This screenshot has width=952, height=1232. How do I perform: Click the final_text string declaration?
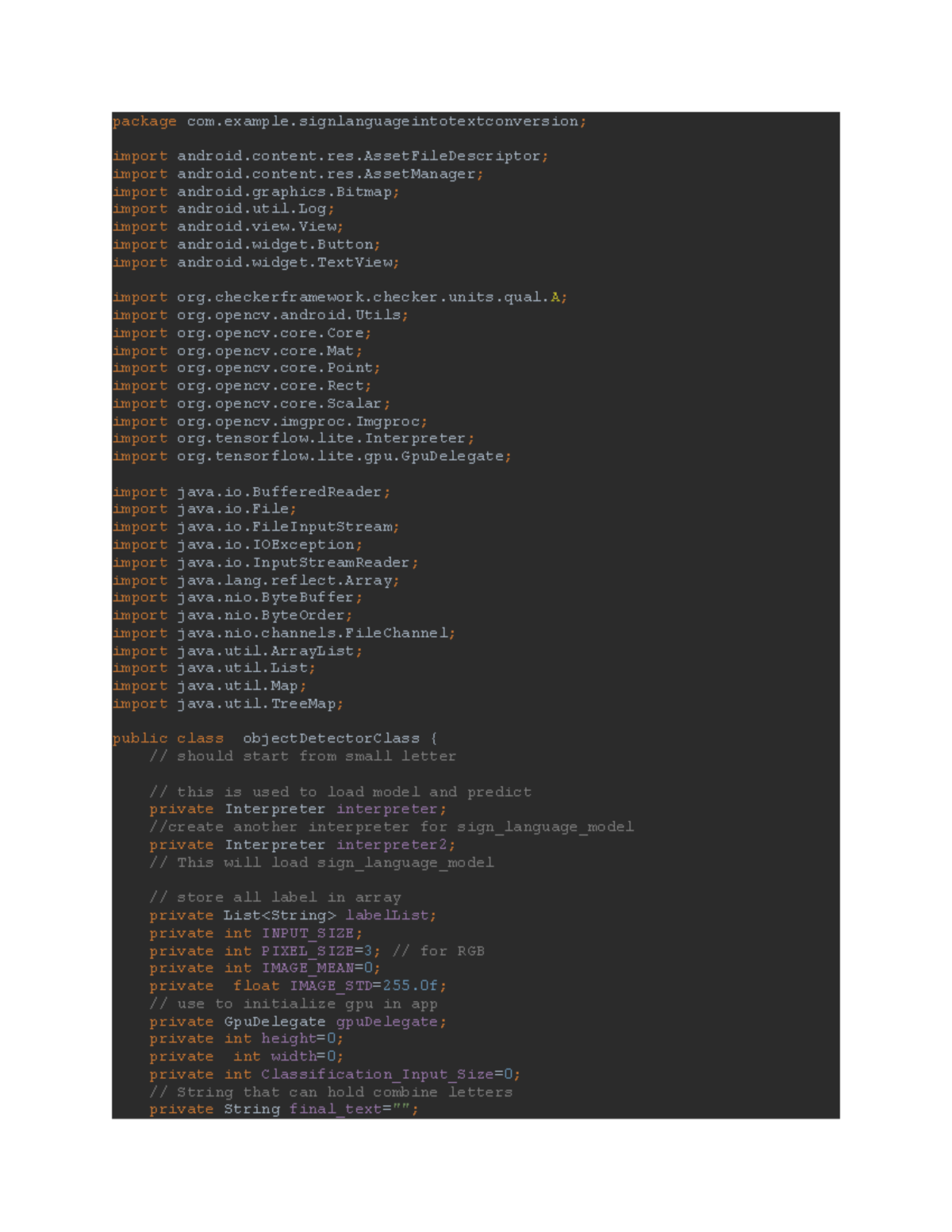(283, 1109)
